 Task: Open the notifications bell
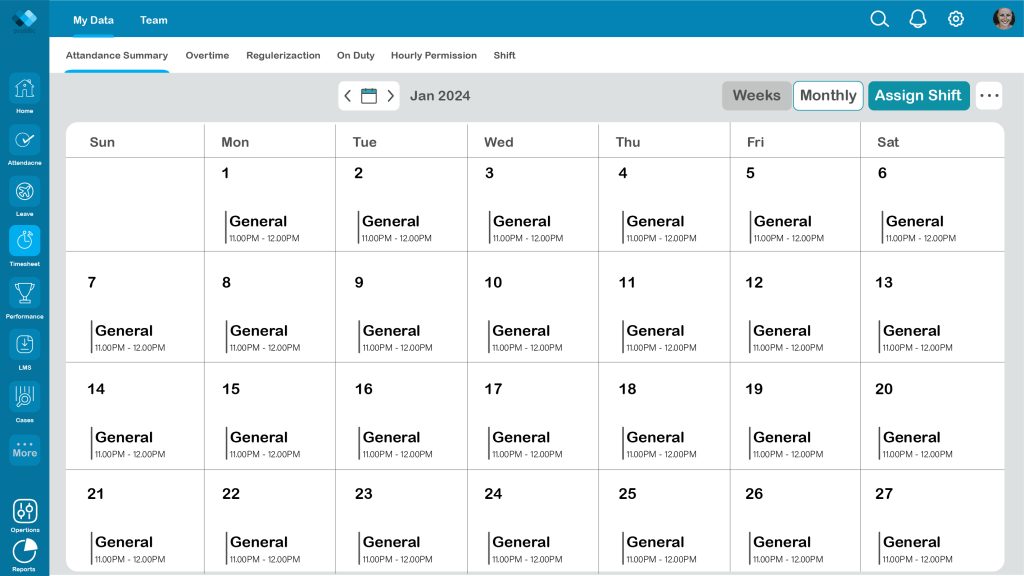(918, 19)
